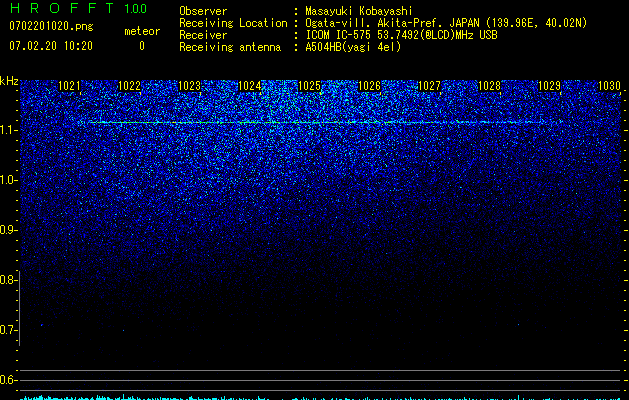Click the 0.6 kHz axis label
This screenshot has height=400, width=629.
[x=8, y=380]
